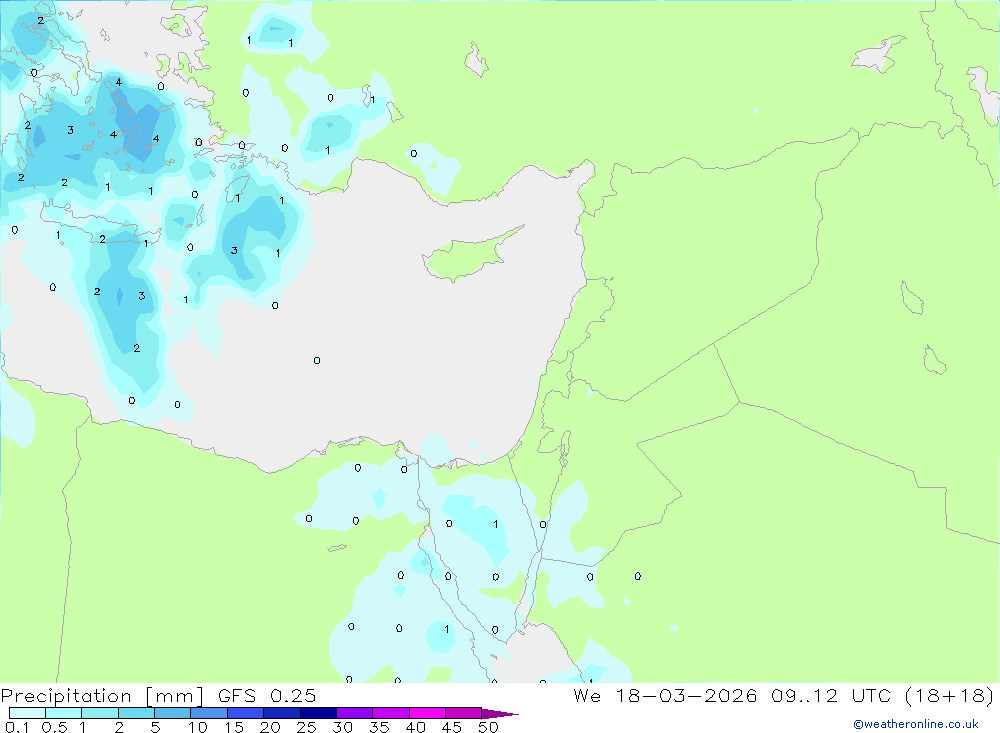Click the 'We 18-03-2026' date text
Screen dimensions: 1000x733
coord(665,695)
